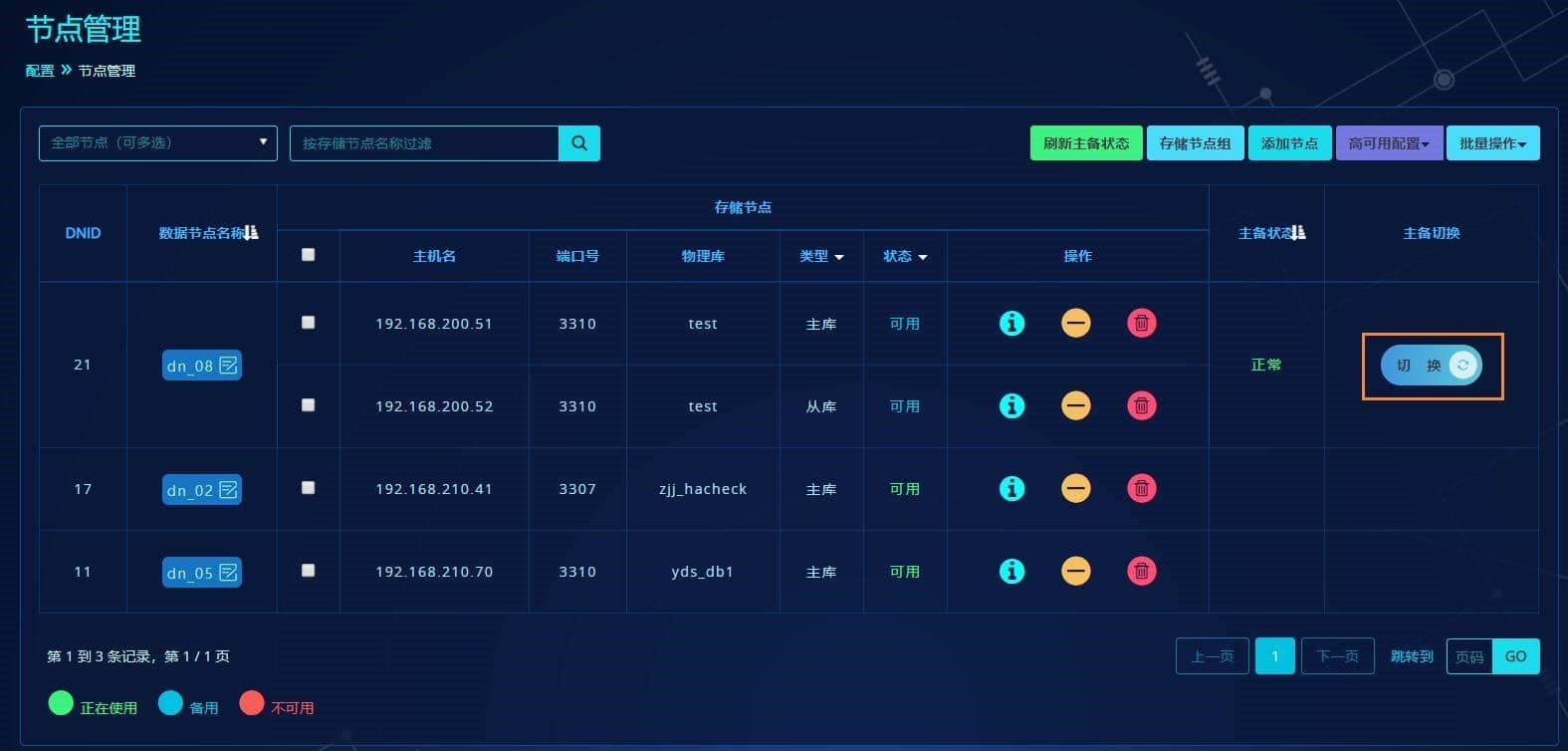Check the row for 192.168.210.70
Viewport: 1568px width, 751px height.
pos(309,571)
